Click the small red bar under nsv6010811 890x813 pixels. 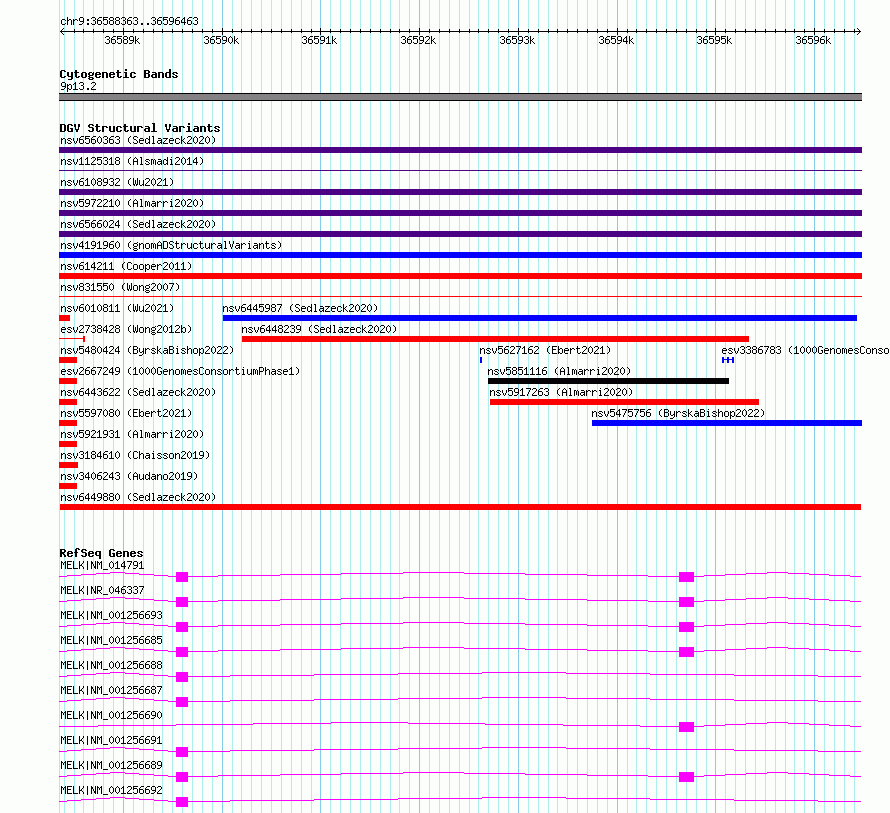tap(65, 318)
